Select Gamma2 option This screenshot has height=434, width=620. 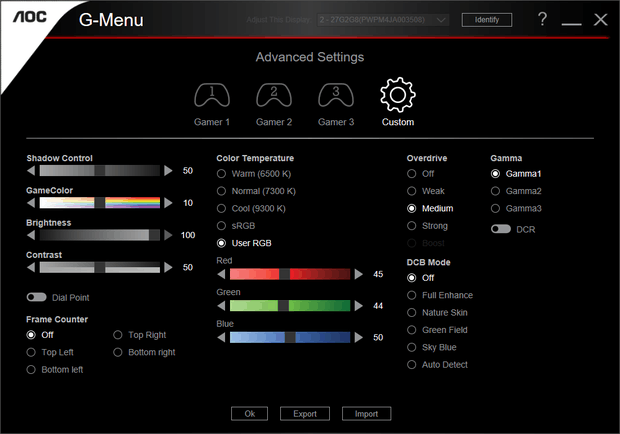(516, 191)
